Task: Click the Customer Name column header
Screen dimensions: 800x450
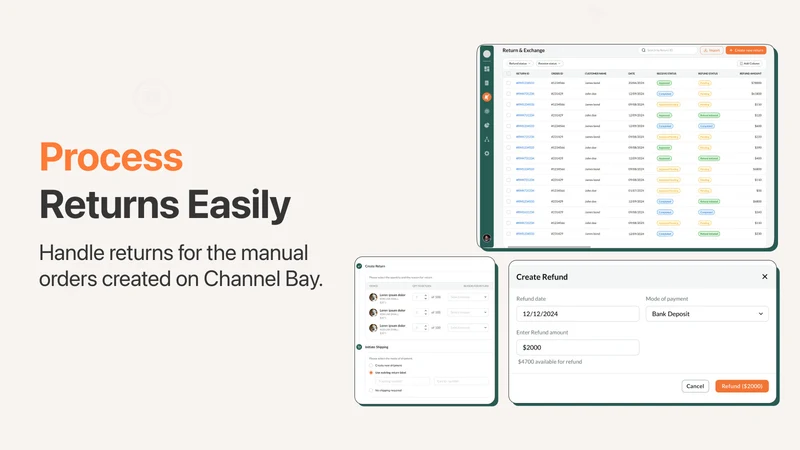Action: [595, 73]
